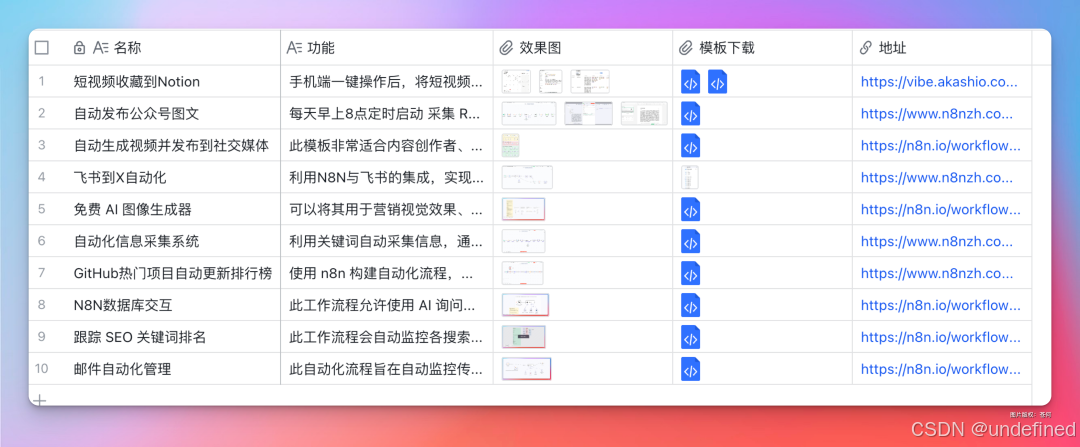The width and height of the screenshot is (1080, 447).
Task: Open n8n.io workflow link for 免费 AI 图像生成器
Action: [941, 209]
